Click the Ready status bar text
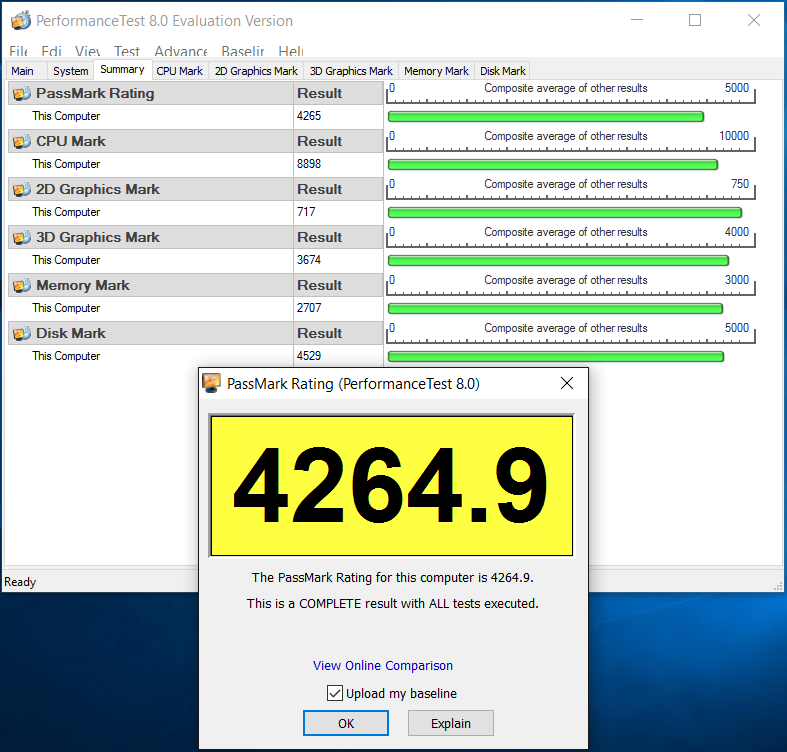Image resolution: width=787 pixels, height=752 pixels. tap(20, 582)
